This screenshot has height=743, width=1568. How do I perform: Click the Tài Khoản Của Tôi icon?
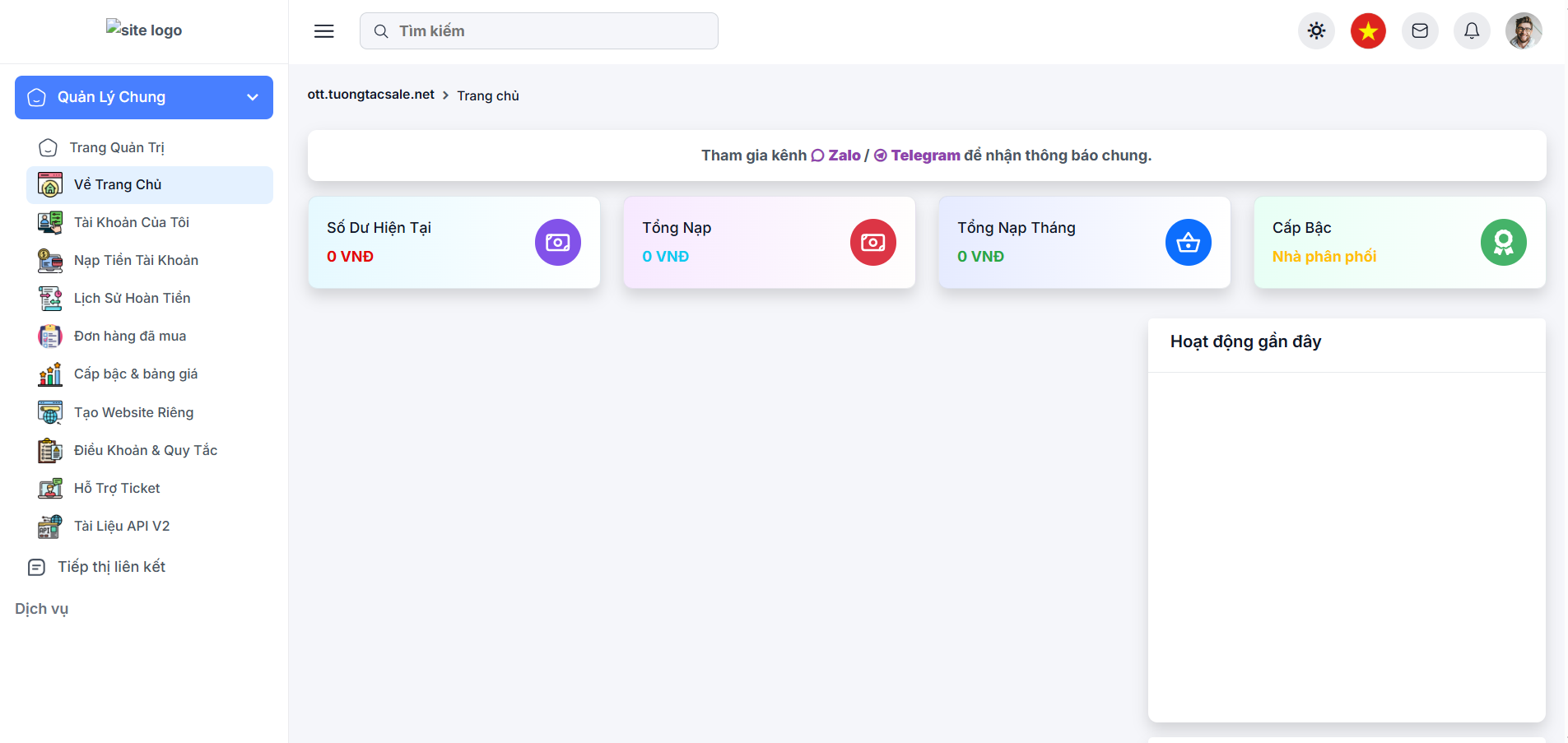click(x=50, y=222)
